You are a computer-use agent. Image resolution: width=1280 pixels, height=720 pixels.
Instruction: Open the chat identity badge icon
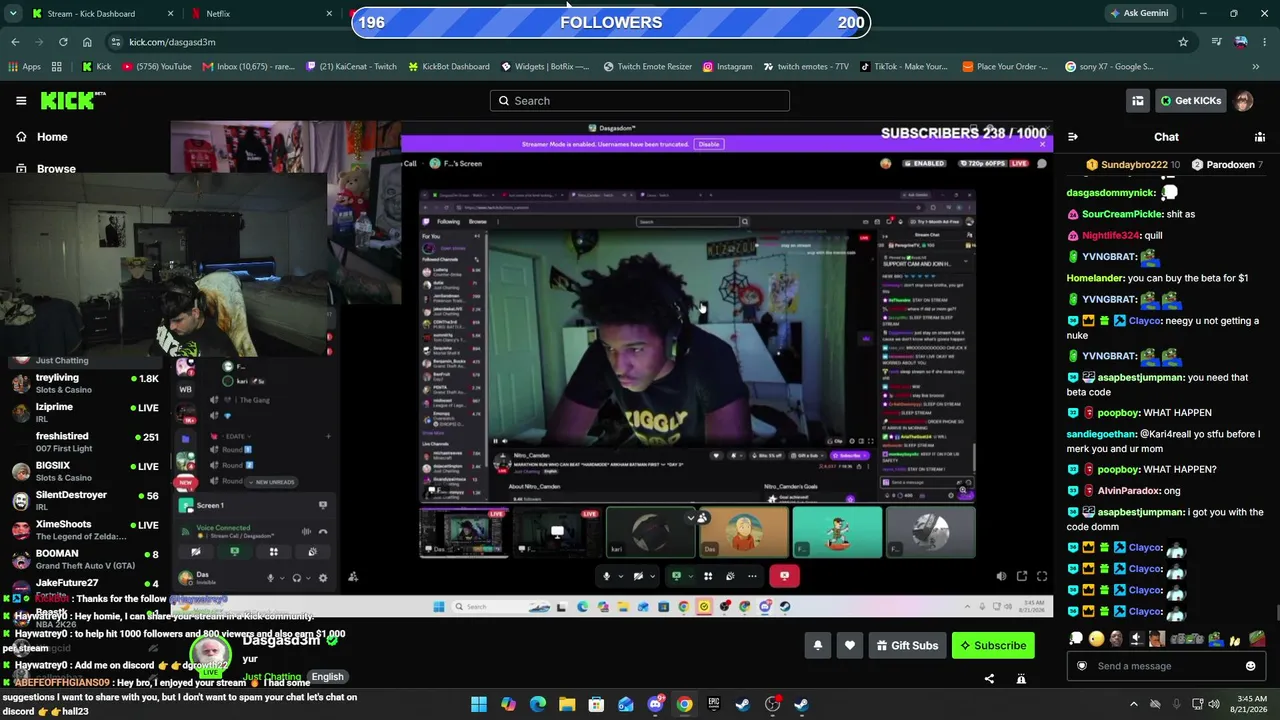tap(1081, 666)
